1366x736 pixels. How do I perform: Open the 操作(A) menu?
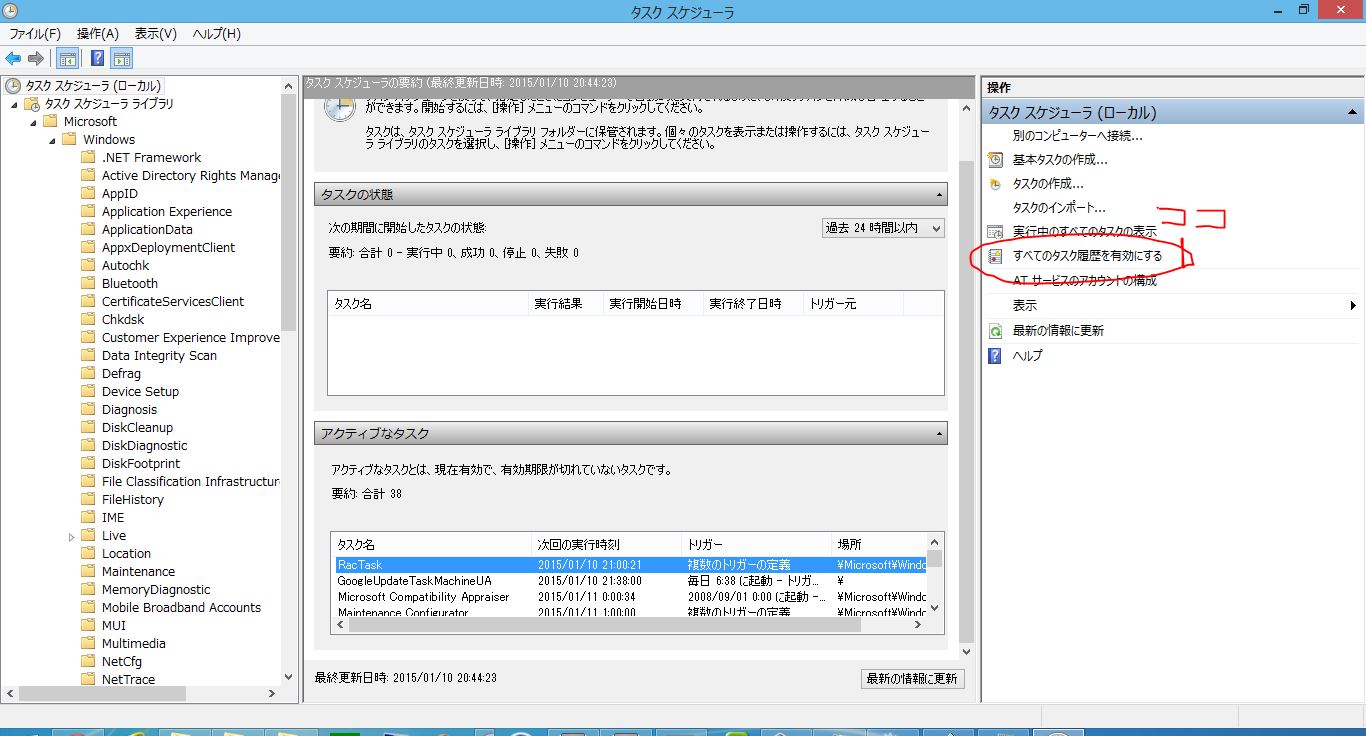pyautogui.click(x=98, y=33)
